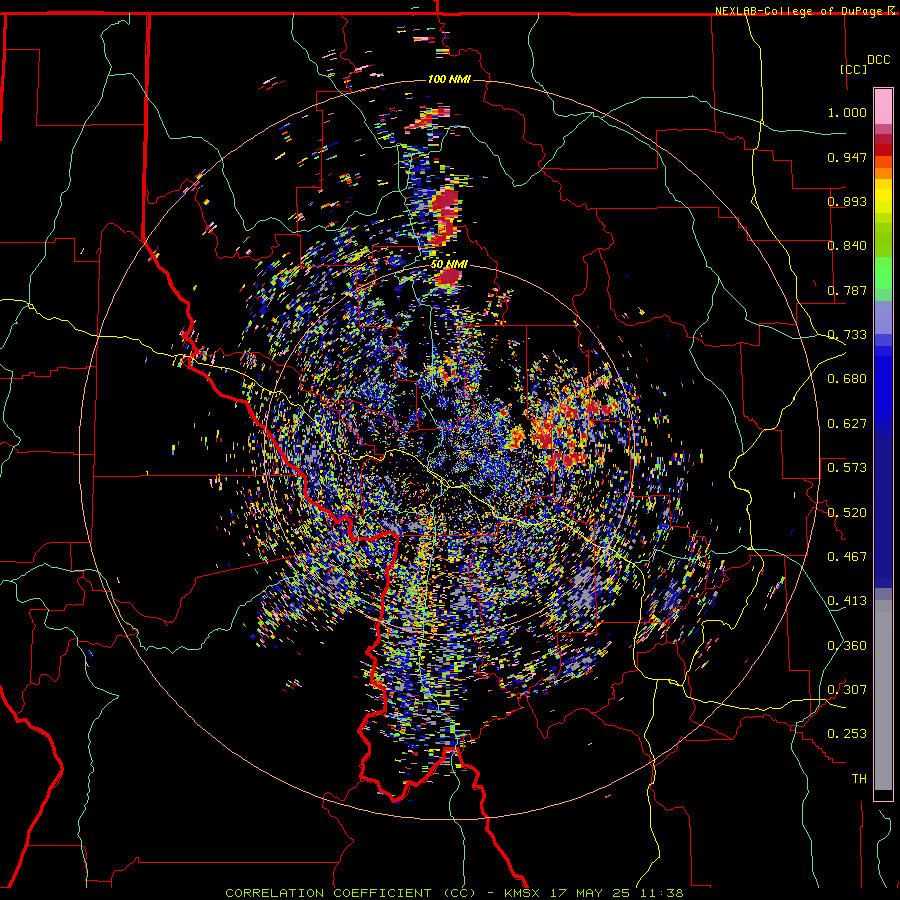Click the 100 NMI range ring label

[449, 79]
